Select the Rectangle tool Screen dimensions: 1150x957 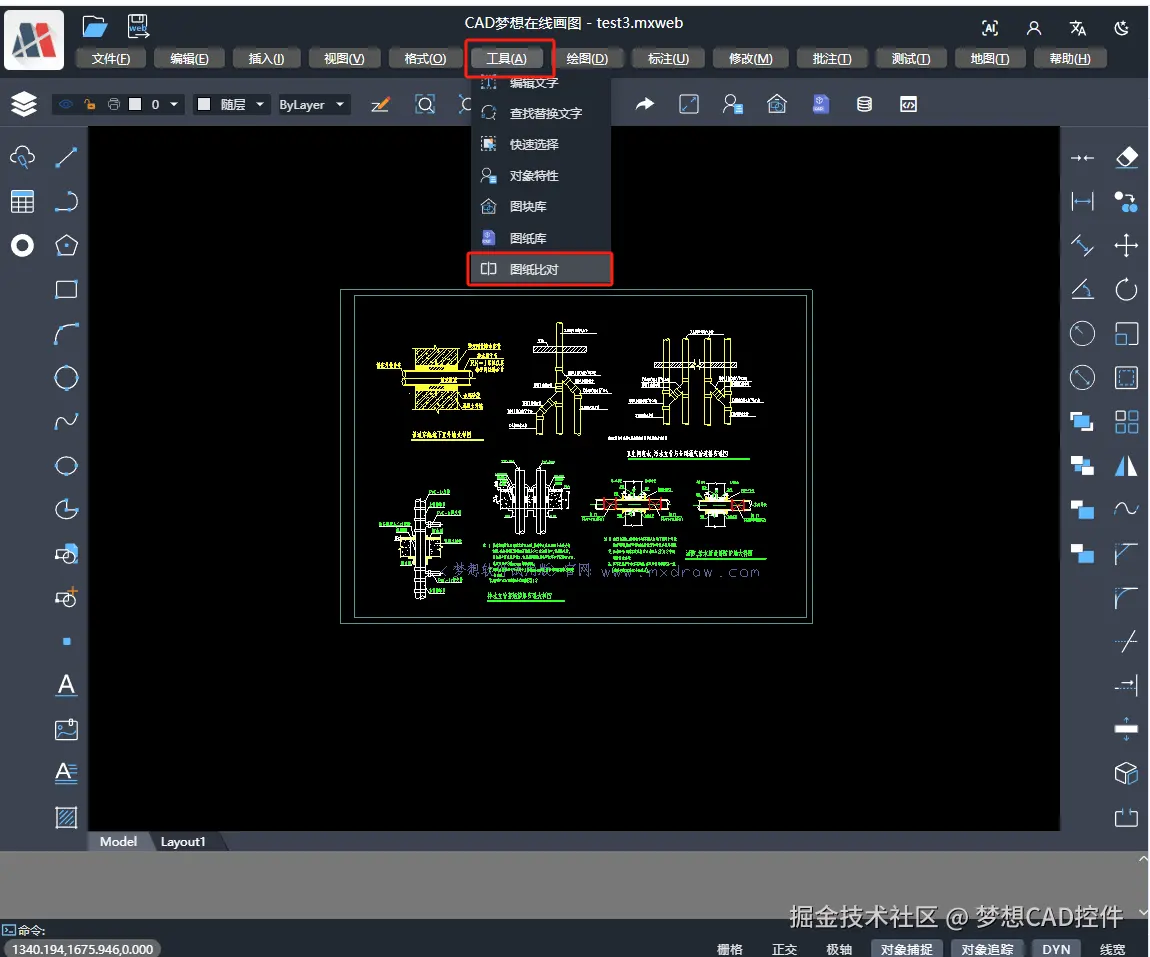click(x=66, y=290)
